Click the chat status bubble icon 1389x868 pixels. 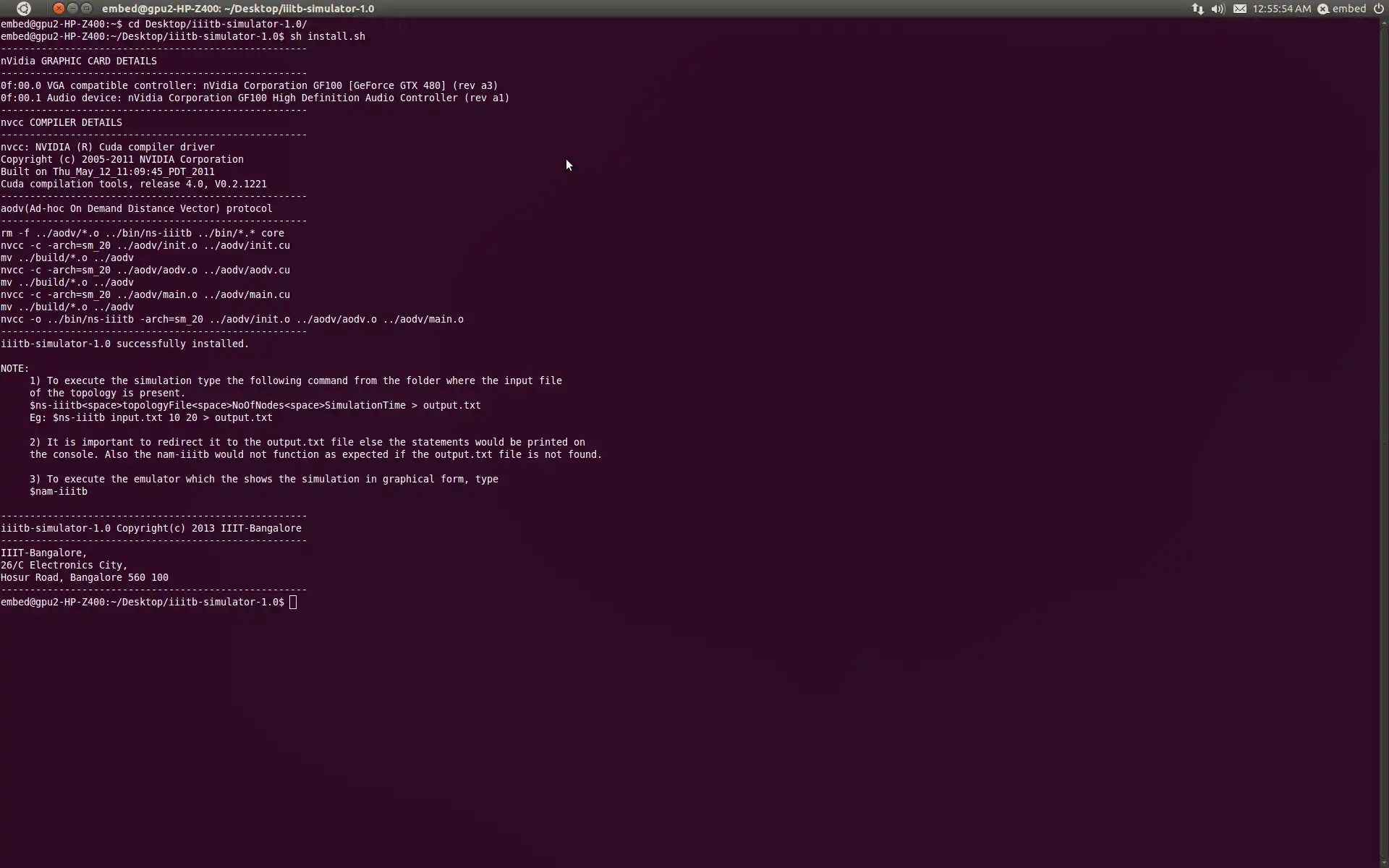1323,9
